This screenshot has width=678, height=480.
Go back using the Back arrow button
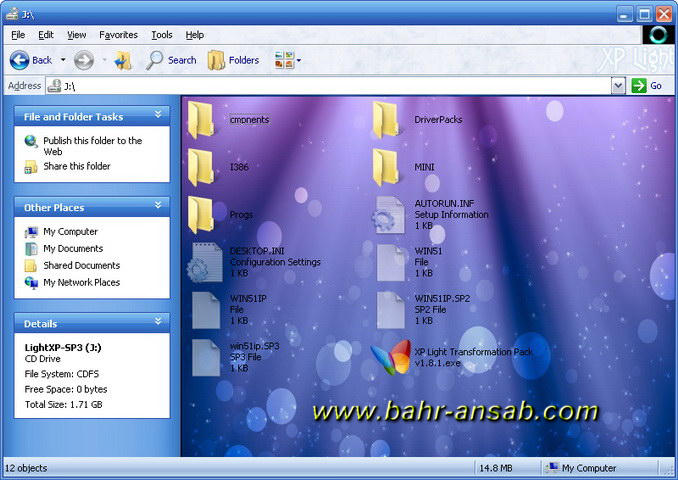pyautogui.click(x=31, y=60)
